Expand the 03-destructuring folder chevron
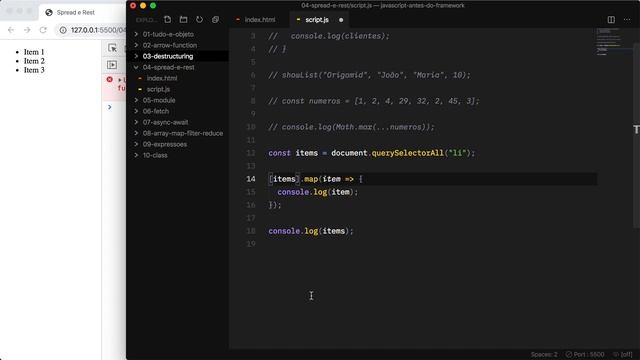640x360 pixels. point(136,56)
